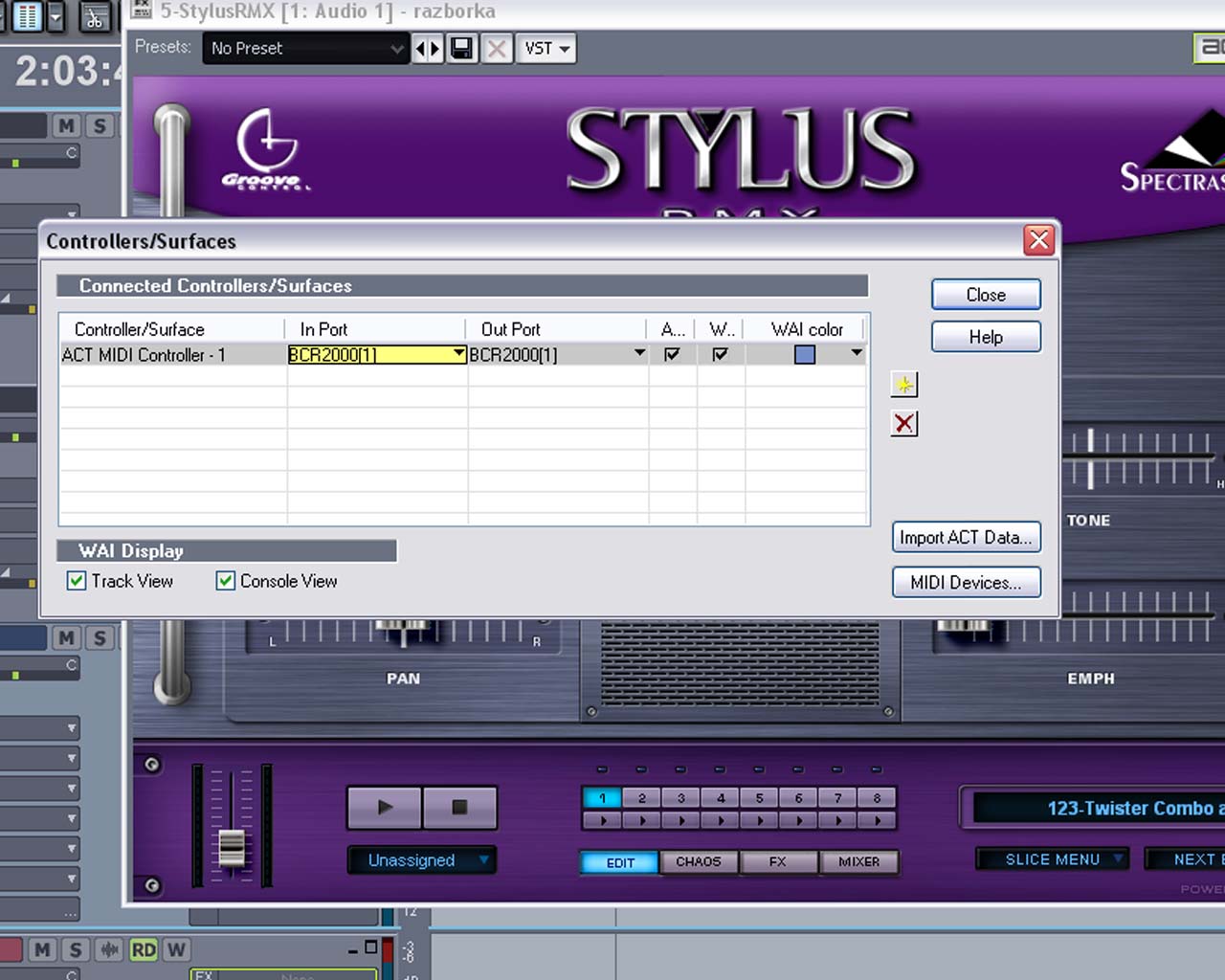Click the play arrow beneath part 7

(838, 820)
